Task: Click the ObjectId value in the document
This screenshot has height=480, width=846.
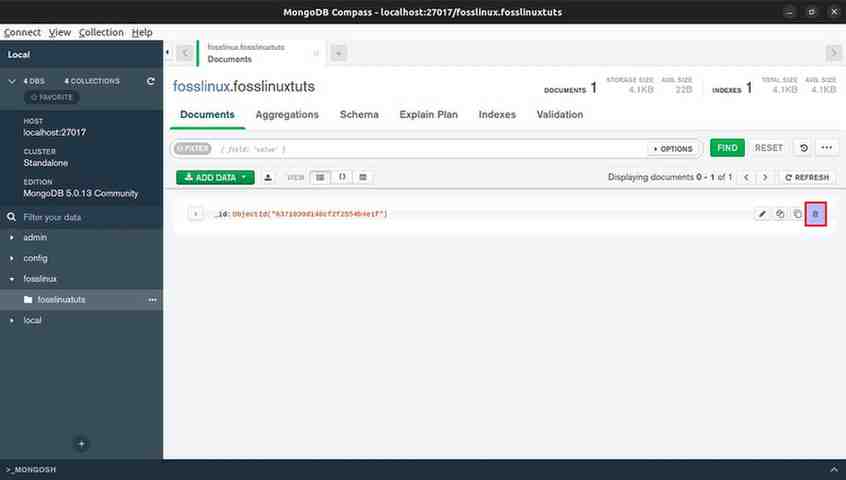Action: pyautogui.click(x=310, y=214)
